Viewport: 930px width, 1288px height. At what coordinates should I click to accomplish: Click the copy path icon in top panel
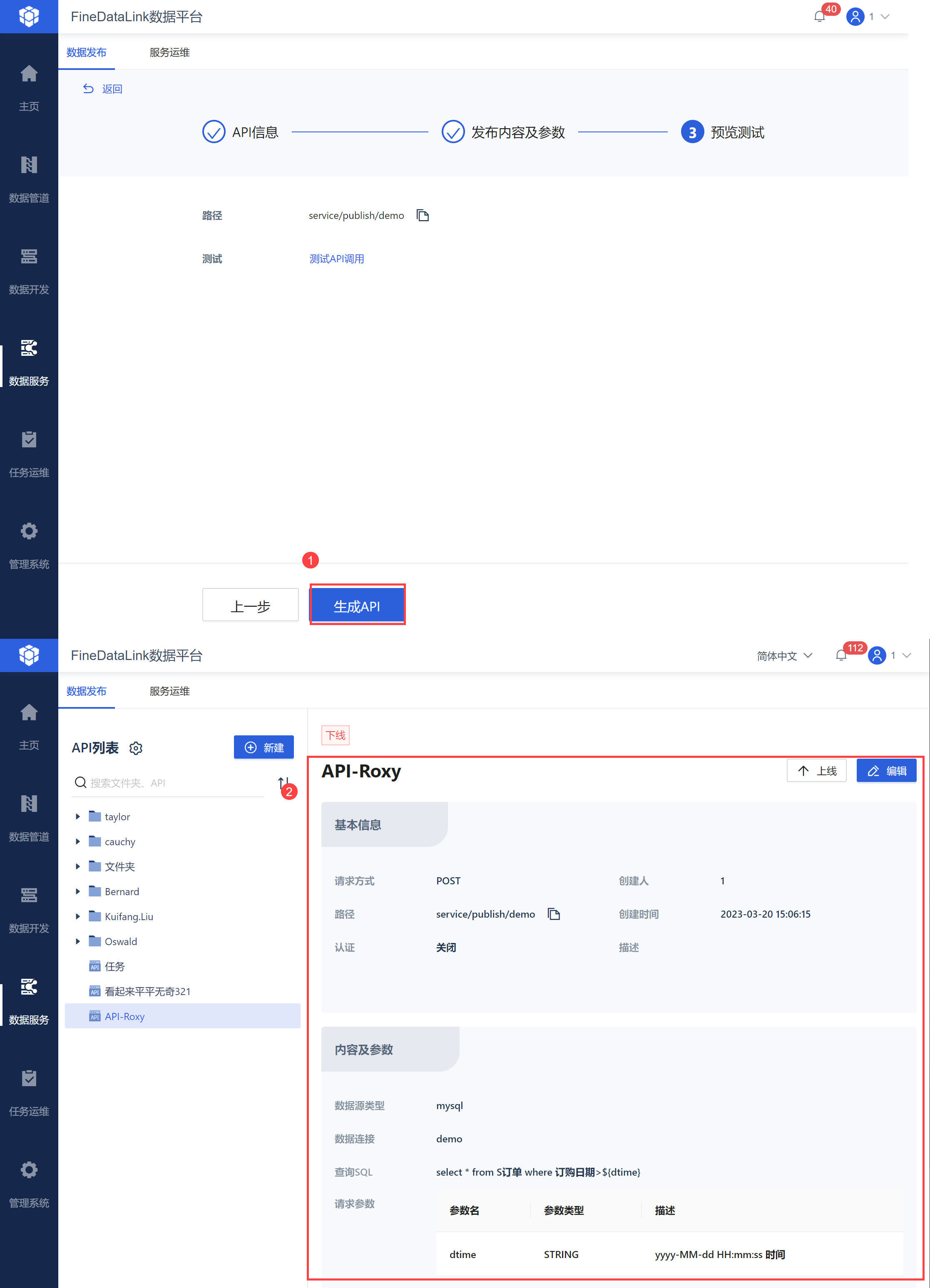point(422,215)
